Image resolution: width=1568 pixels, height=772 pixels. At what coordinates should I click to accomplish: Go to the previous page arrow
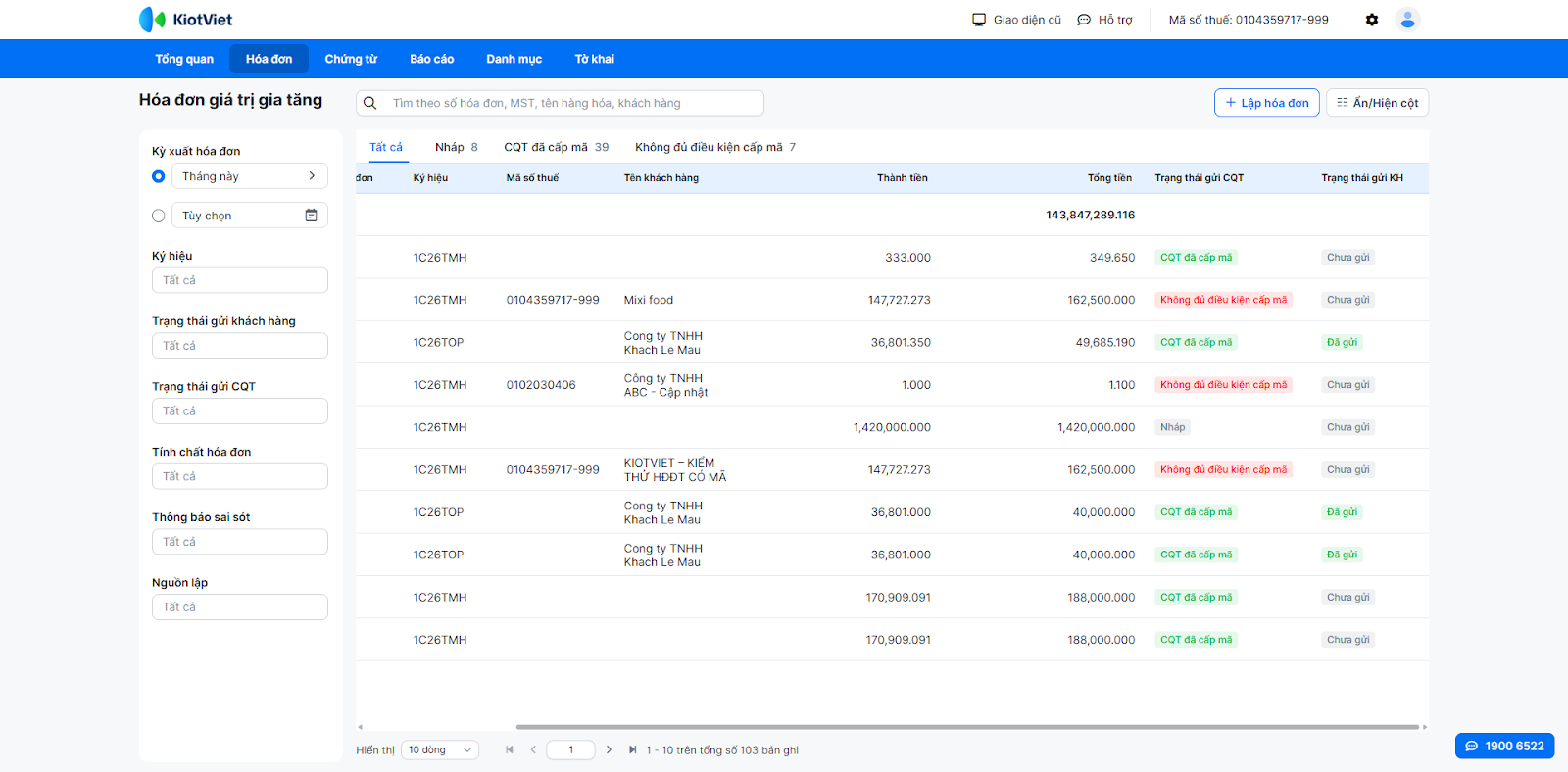click(x=533, y=750)
